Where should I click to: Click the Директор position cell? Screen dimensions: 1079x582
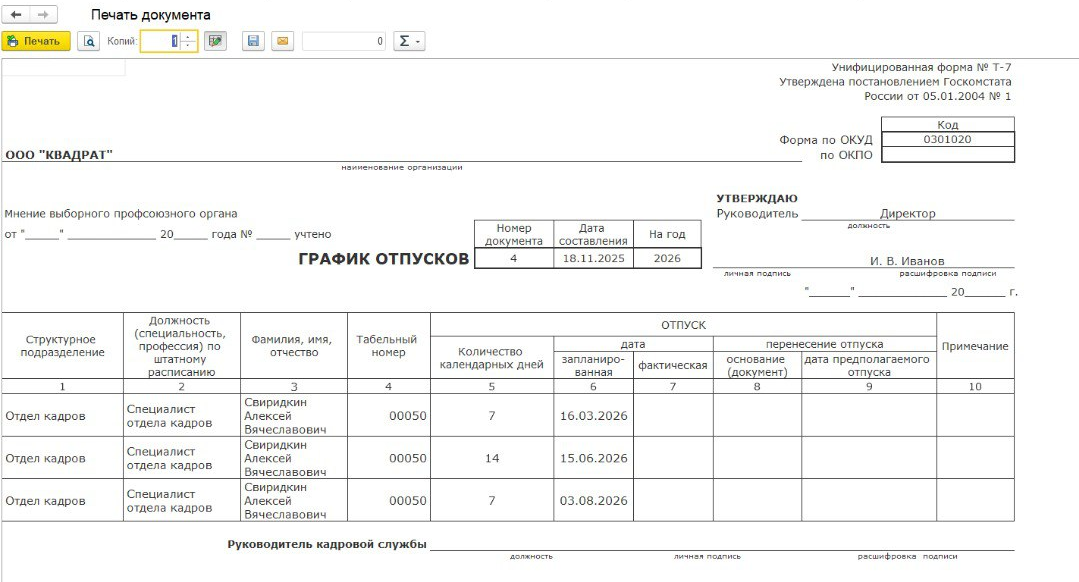point(907,214)
